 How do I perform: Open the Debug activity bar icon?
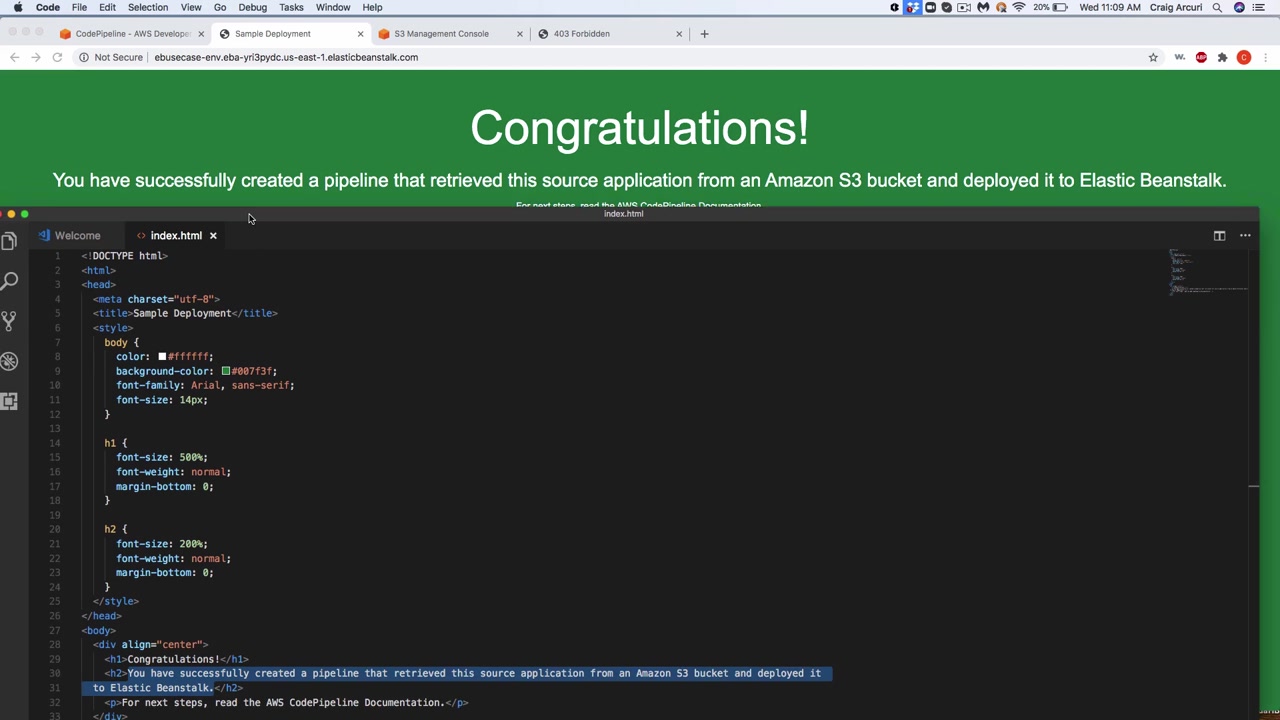pos(9,361)
